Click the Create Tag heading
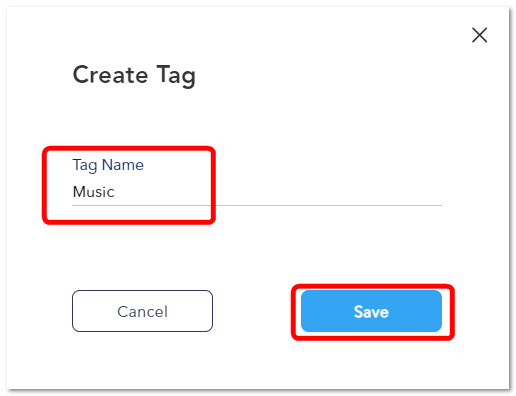This screenshot has width=516, height=396. (x=134, y=76)
